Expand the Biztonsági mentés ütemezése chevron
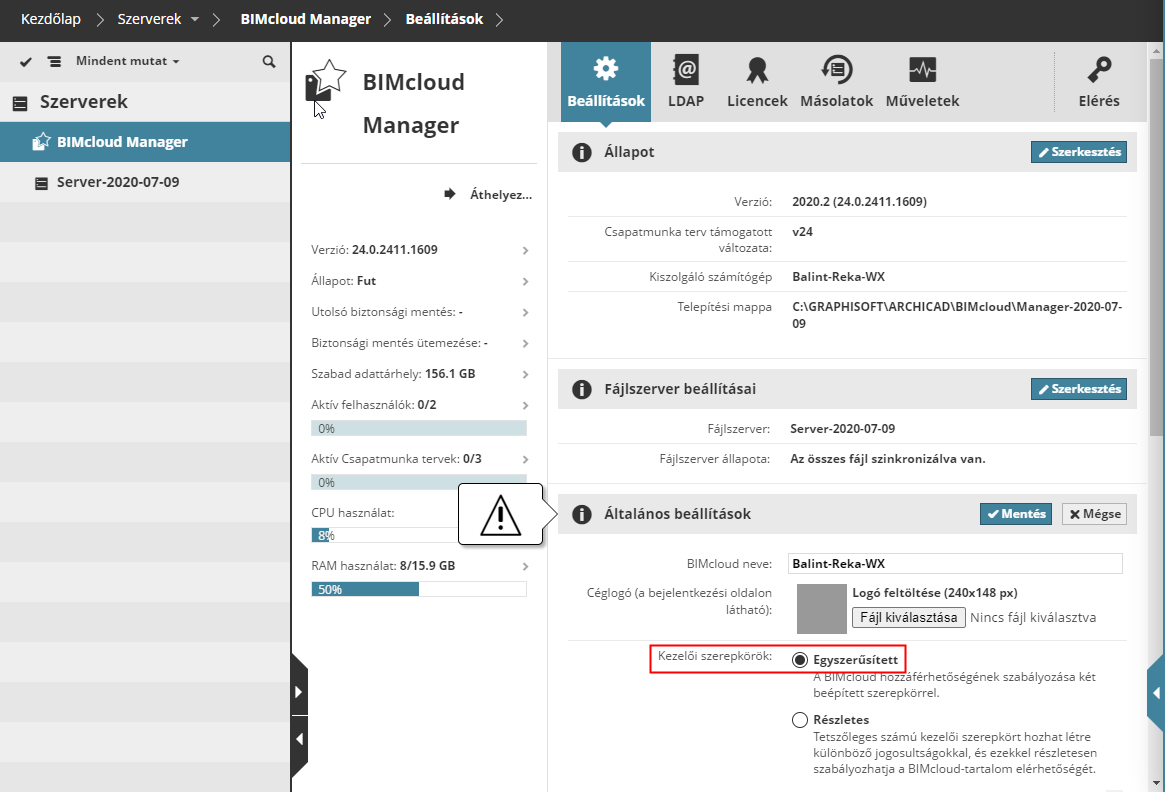The image size is (1165, 792). pos(525,343)
